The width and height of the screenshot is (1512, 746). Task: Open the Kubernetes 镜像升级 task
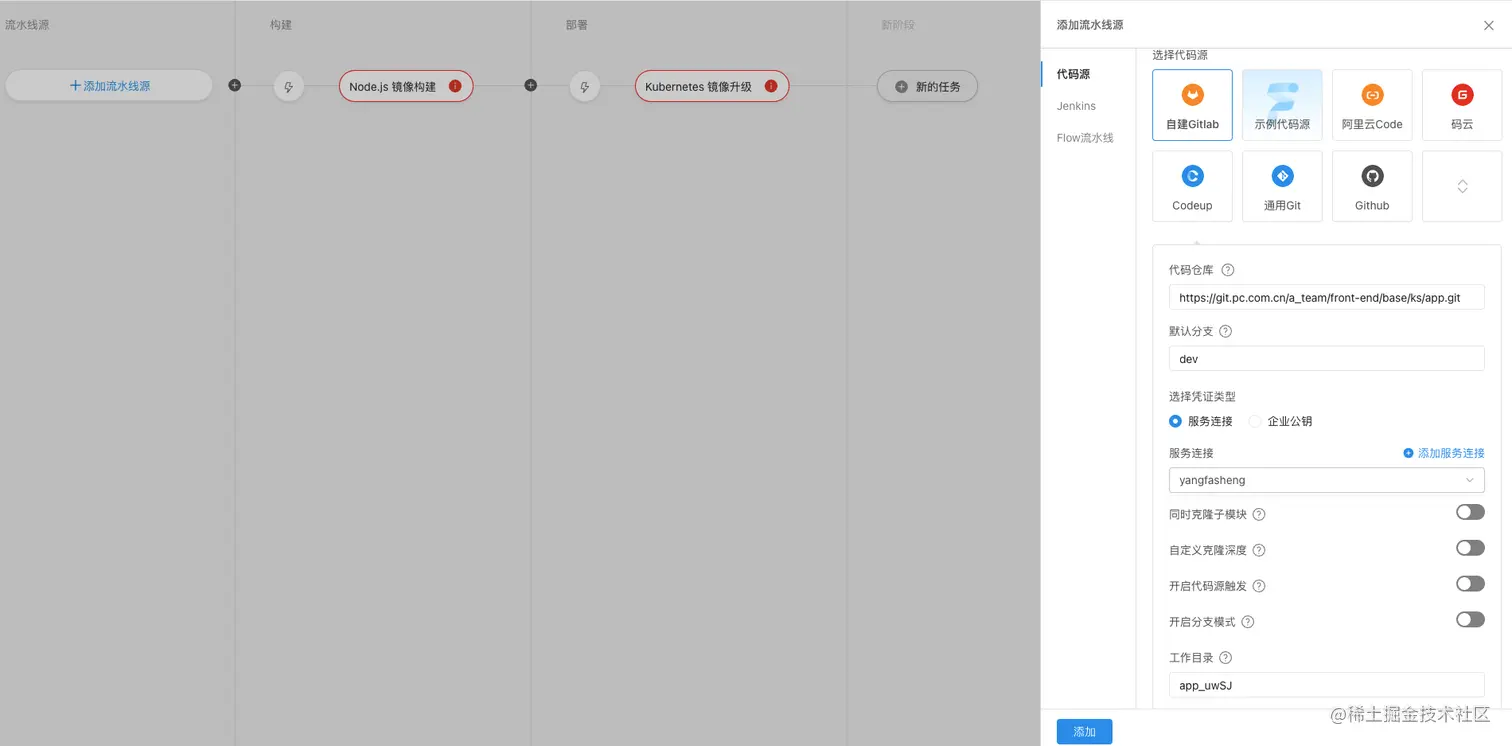712,87
